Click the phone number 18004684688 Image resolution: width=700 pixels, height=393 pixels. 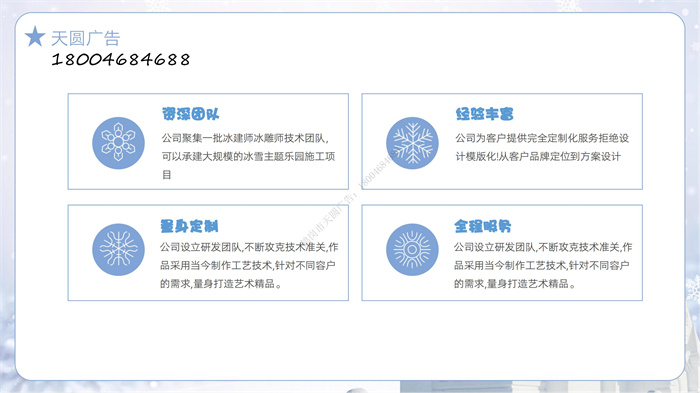(x=121, y=59)
